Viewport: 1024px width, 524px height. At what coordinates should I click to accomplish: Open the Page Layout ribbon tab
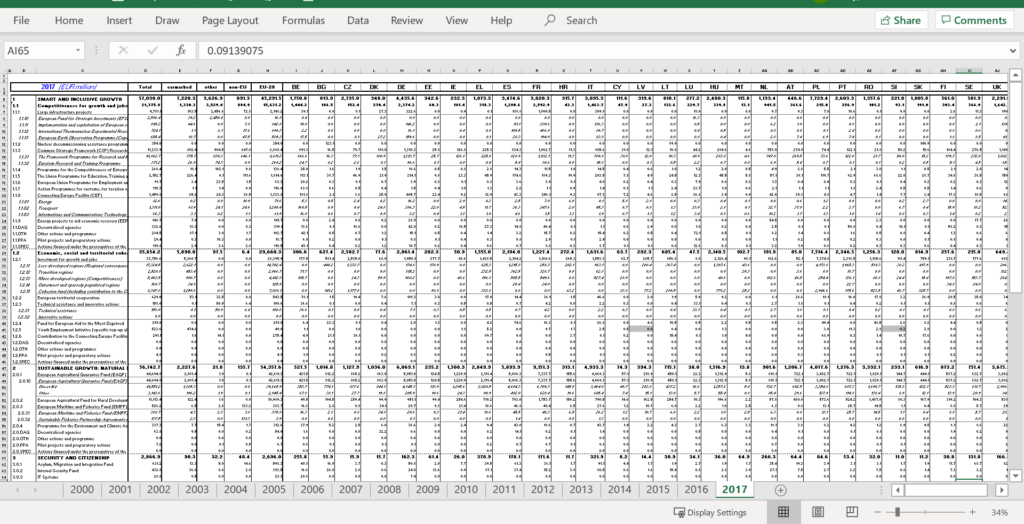click(x=230, y=20)
